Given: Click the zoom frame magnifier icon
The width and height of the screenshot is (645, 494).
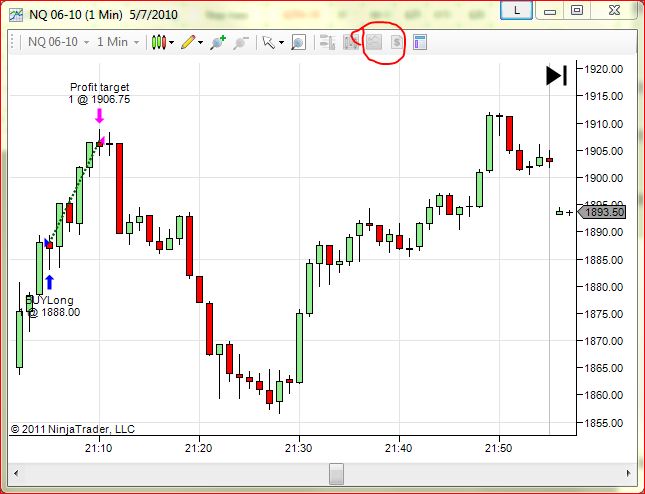Looking at the screenshot, I should [298, 42].
